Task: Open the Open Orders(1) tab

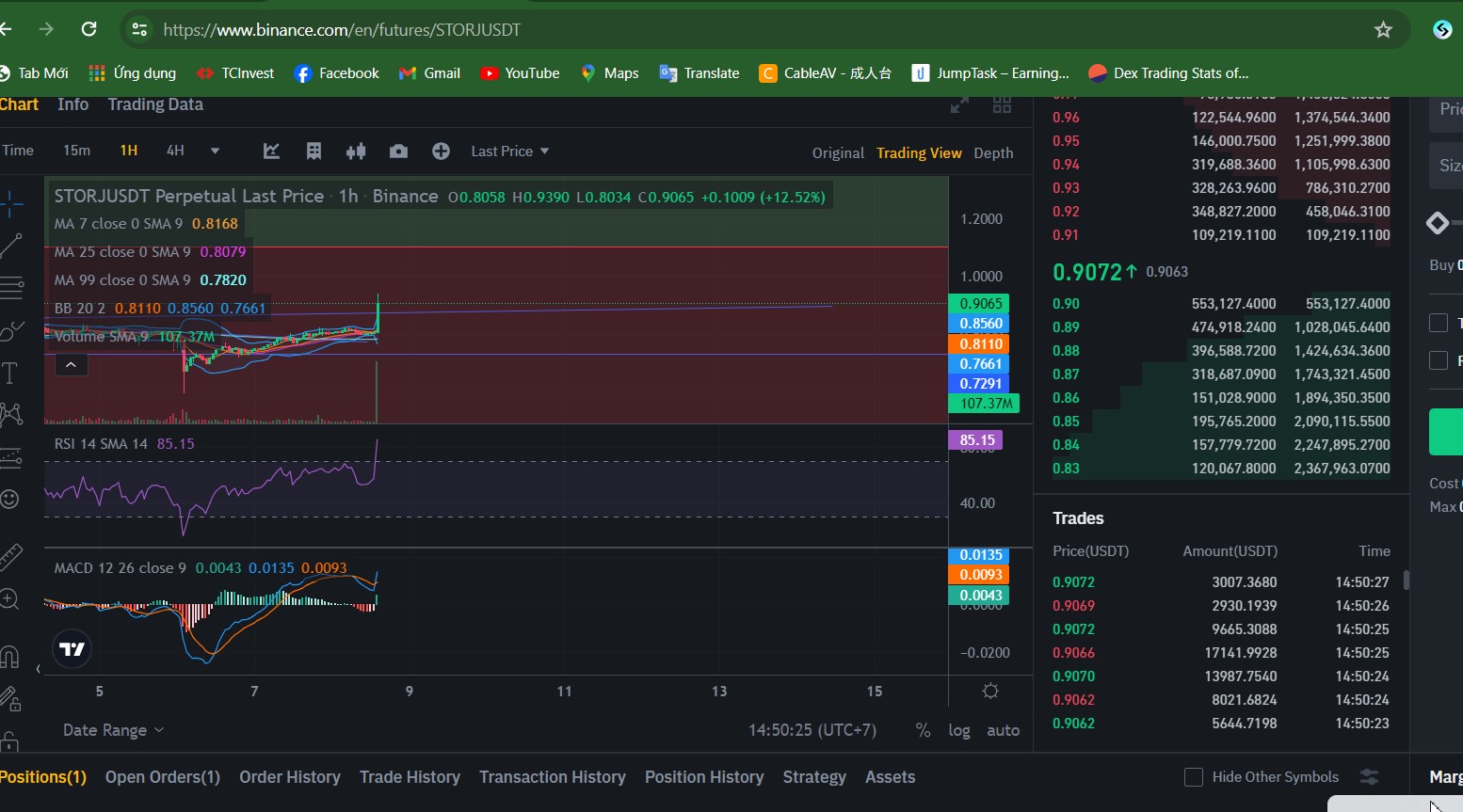Action: point(163,777)
